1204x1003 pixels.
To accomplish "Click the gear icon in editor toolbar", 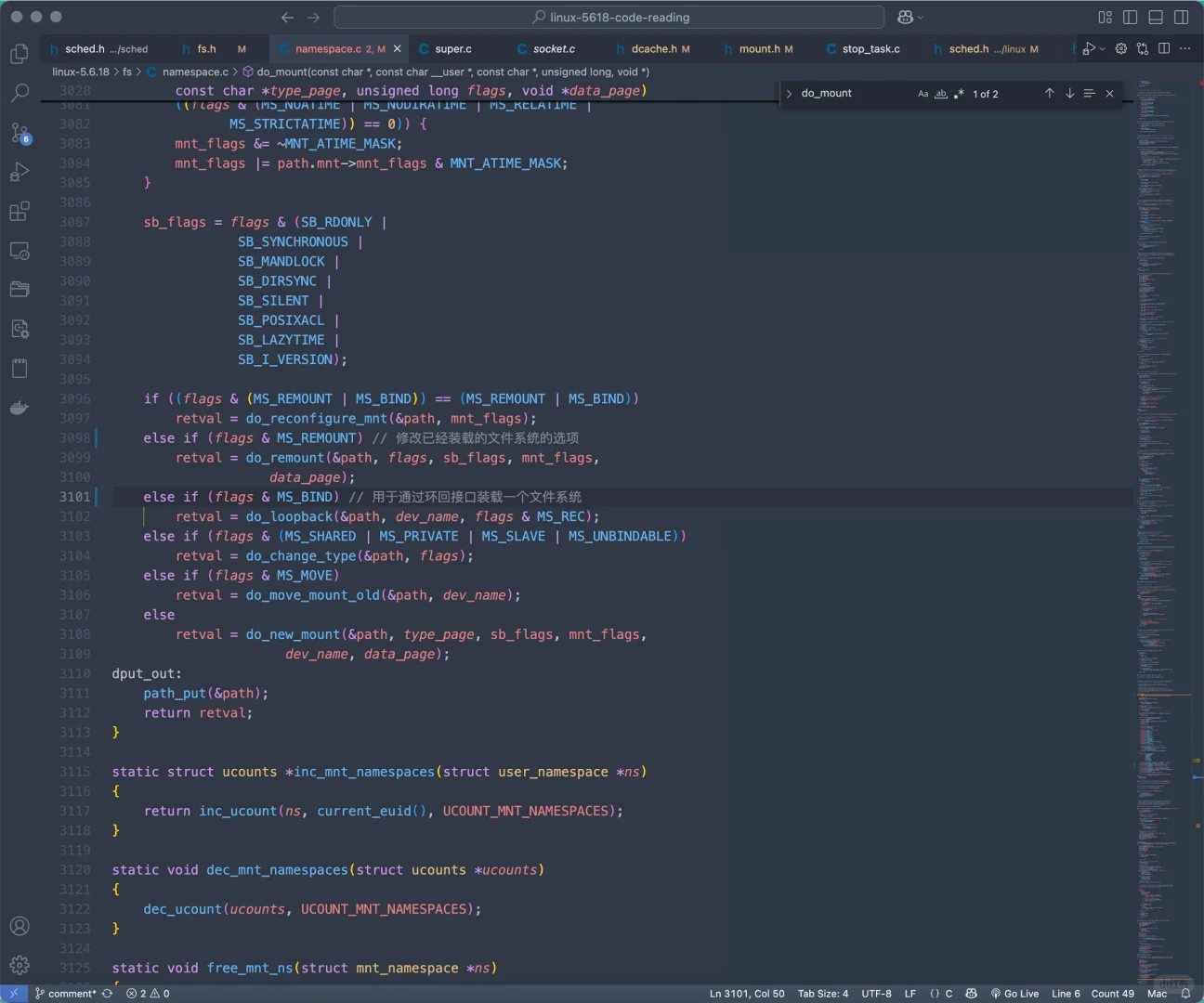I will pyautogui.click(x=1121, y=49).
